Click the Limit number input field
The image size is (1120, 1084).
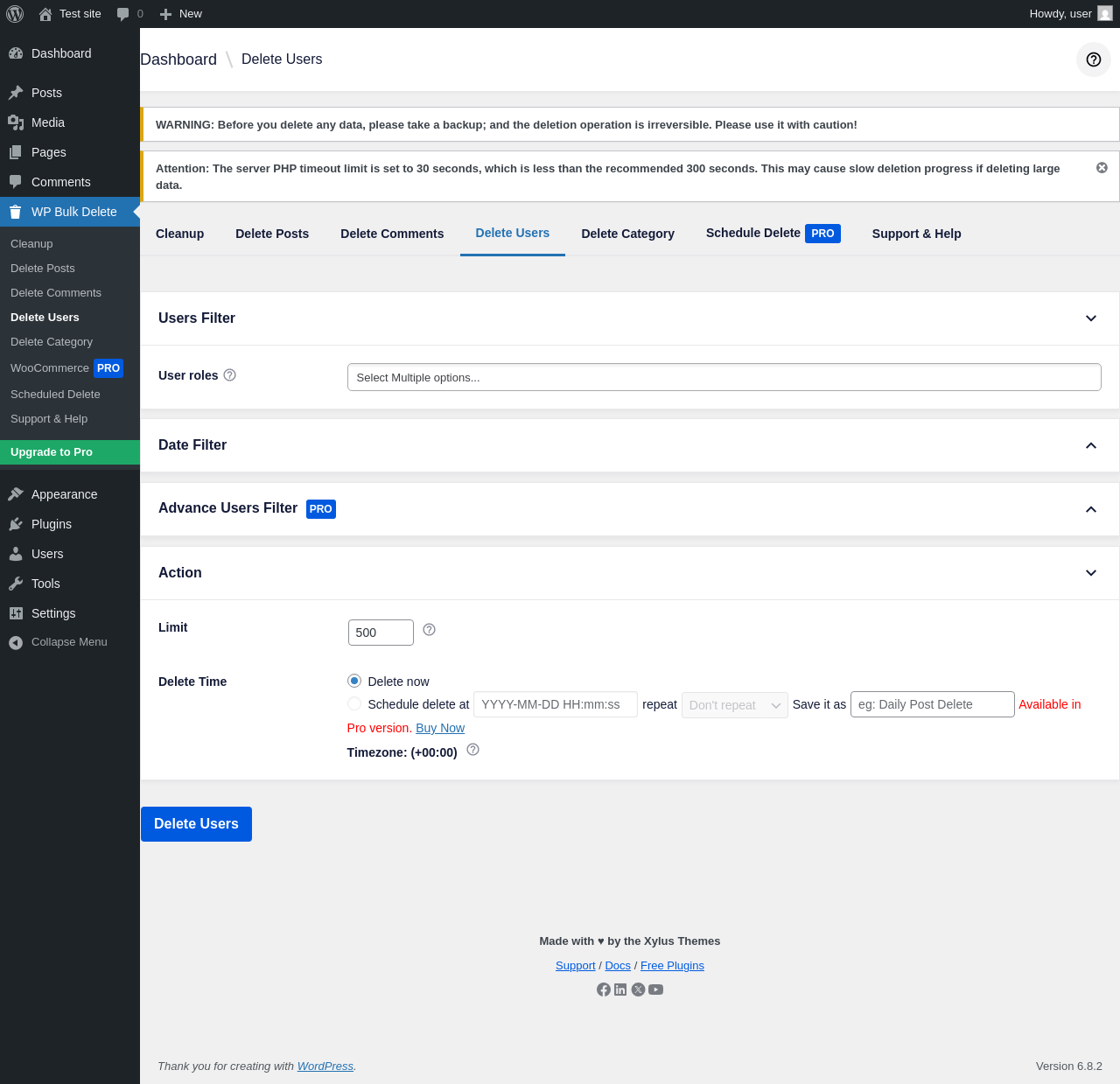pyautogui.click(x=381, y=633)
